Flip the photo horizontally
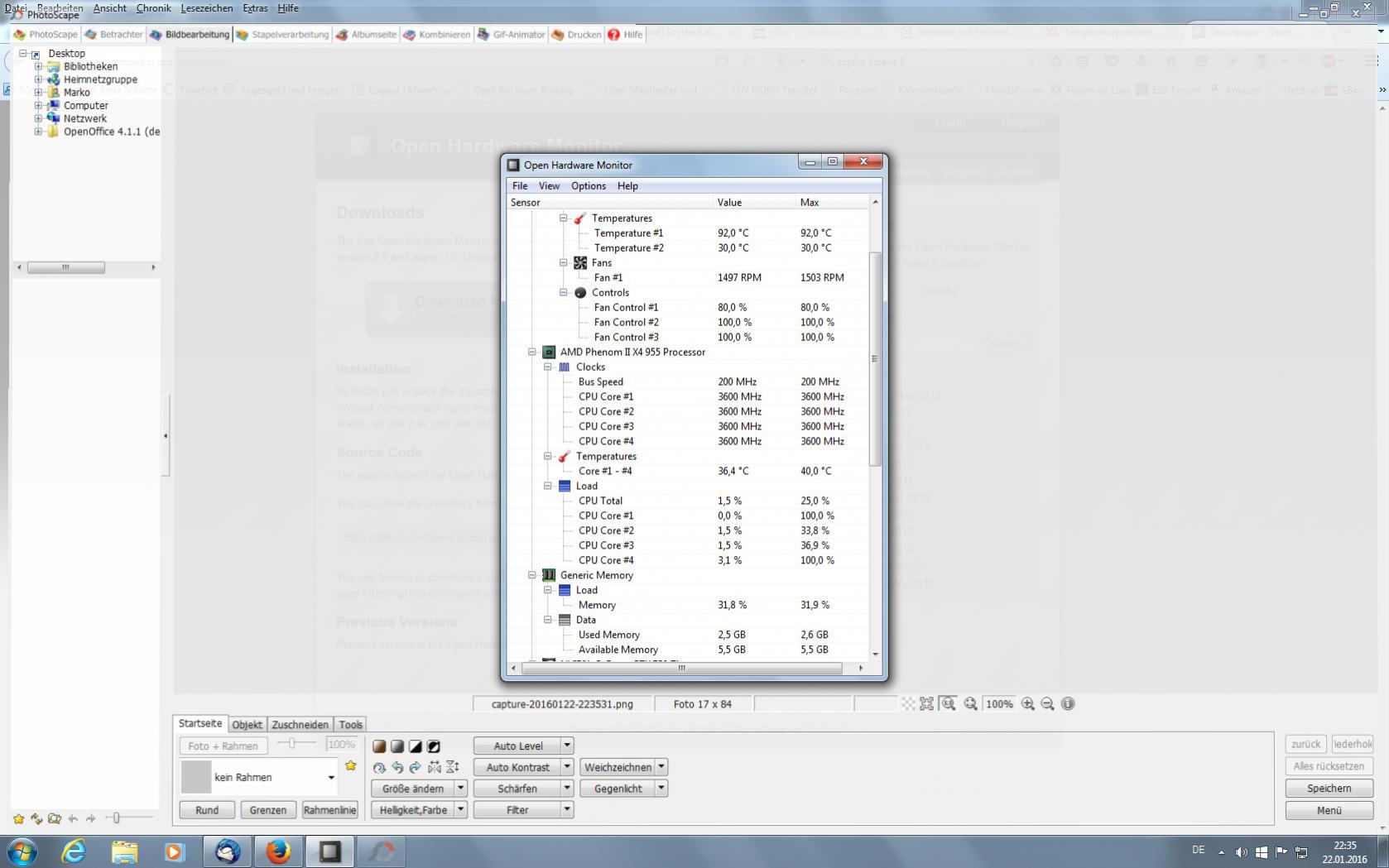The width and height of the screenshot is (1389, 868). (x=434, y=767)
